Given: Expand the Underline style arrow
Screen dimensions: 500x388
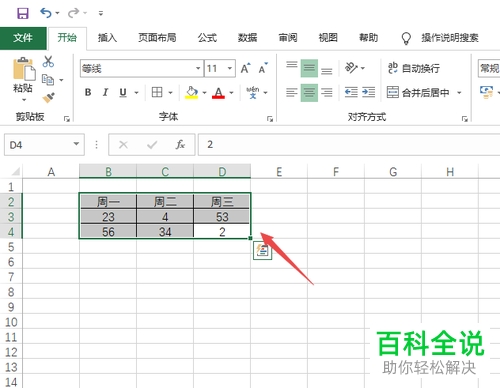Looking at the screenshot, I should 136,92.
